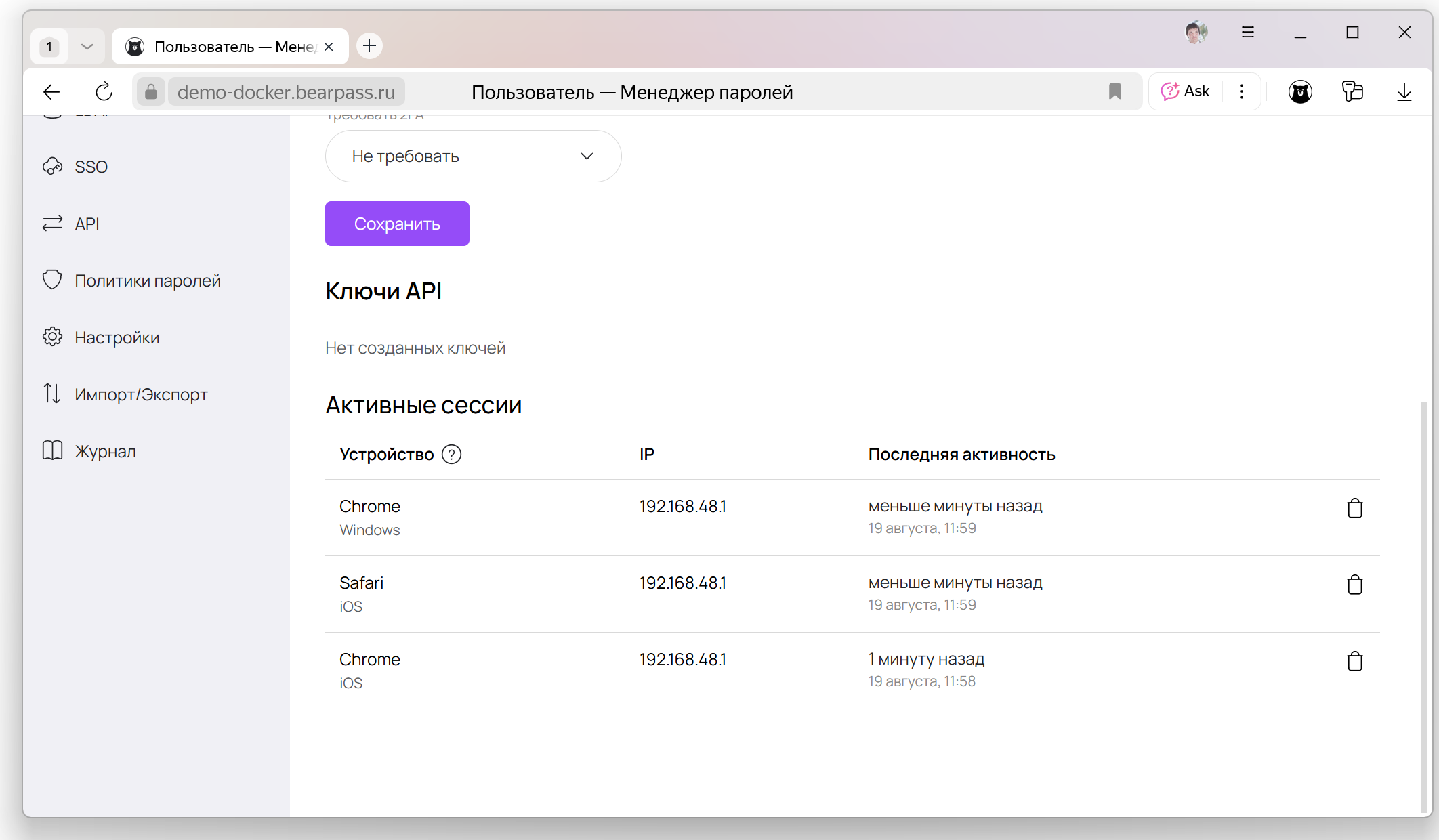Screen dimensions: 1439x840
Task: Open the BearPass extension icon
Action: click(x=1300, y=91)
